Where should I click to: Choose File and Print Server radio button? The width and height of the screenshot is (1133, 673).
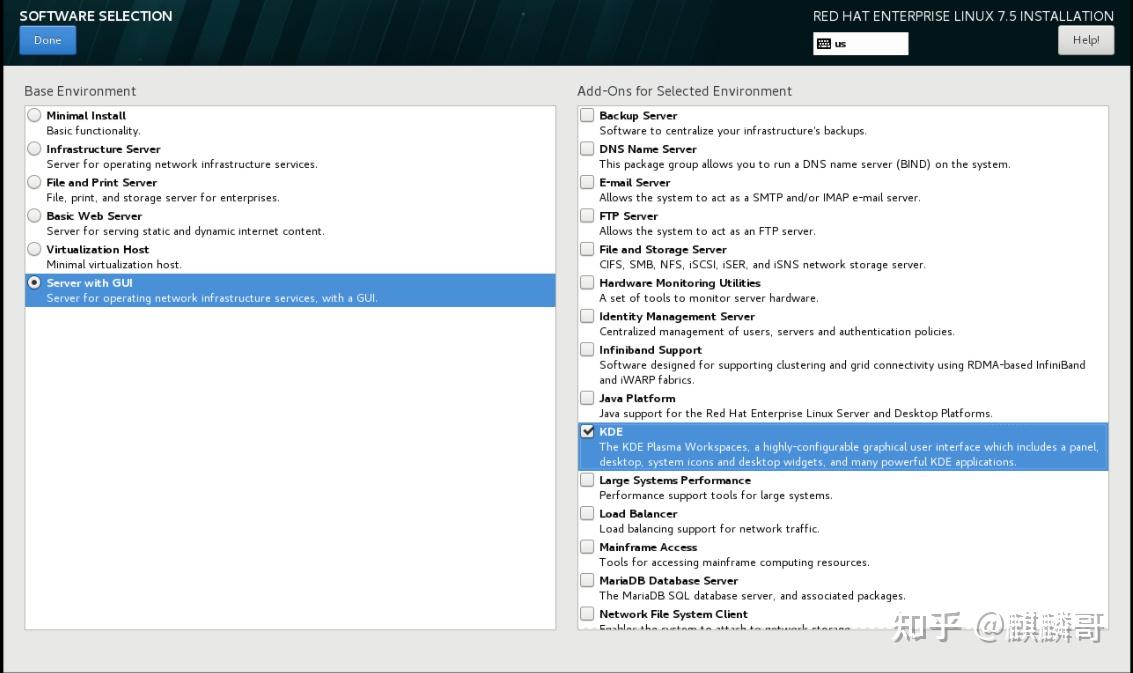point(34,182)
